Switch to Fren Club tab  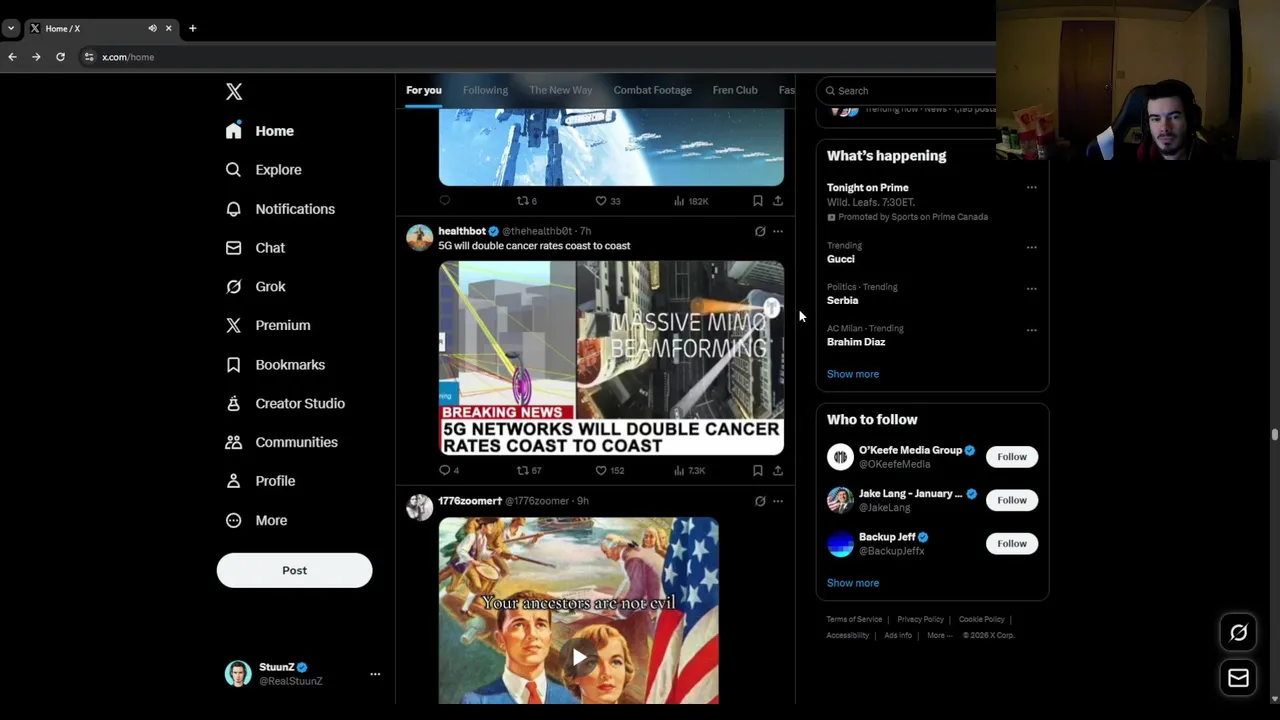tap(735, 90)
